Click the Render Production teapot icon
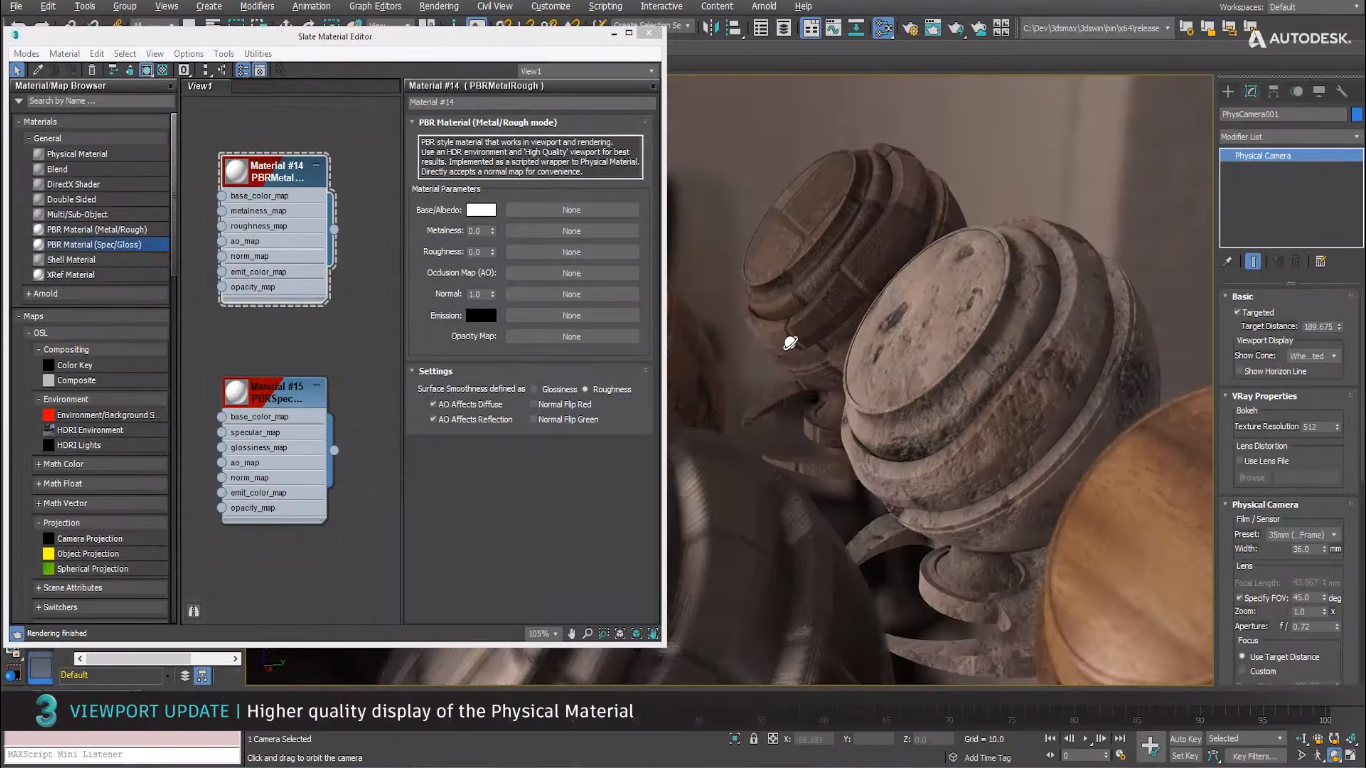 click(x=956, y=28)
